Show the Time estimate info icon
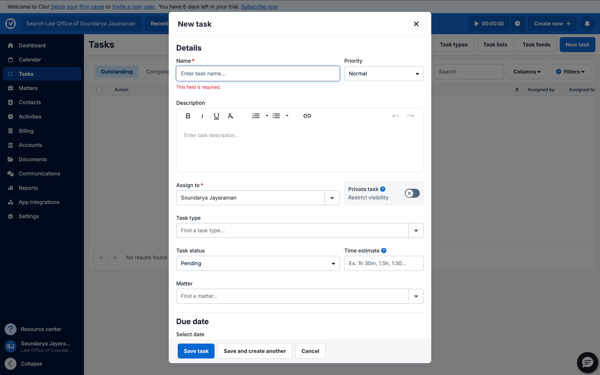 click(x=384, y=251)
